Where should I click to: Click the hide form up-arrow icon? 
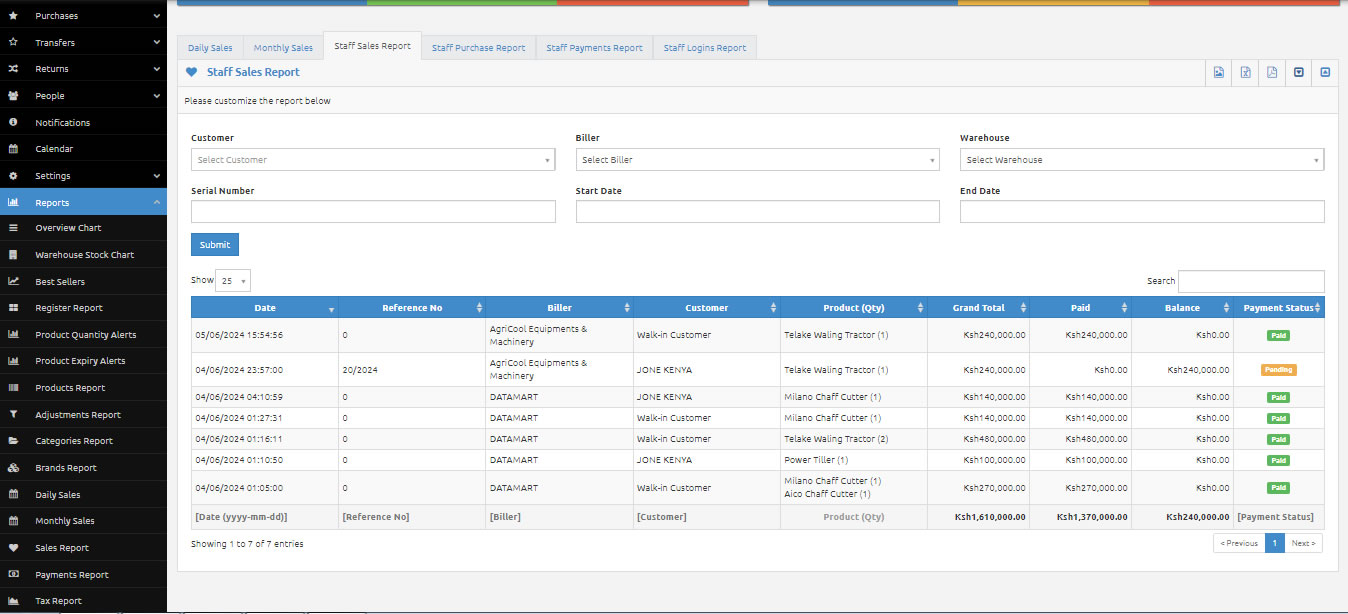tap(1325, 72)
